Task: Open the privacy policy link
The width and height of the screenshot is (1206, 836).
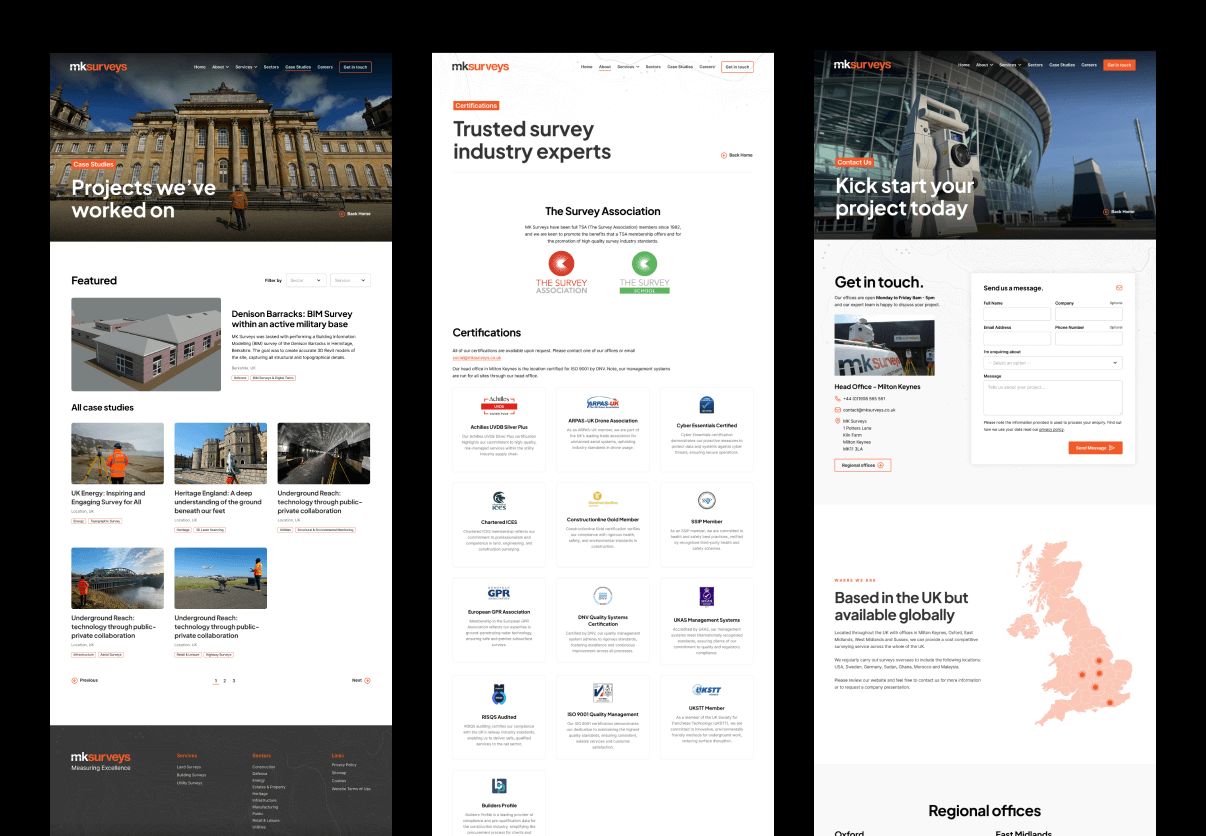Action: [x=1051, y=429]
